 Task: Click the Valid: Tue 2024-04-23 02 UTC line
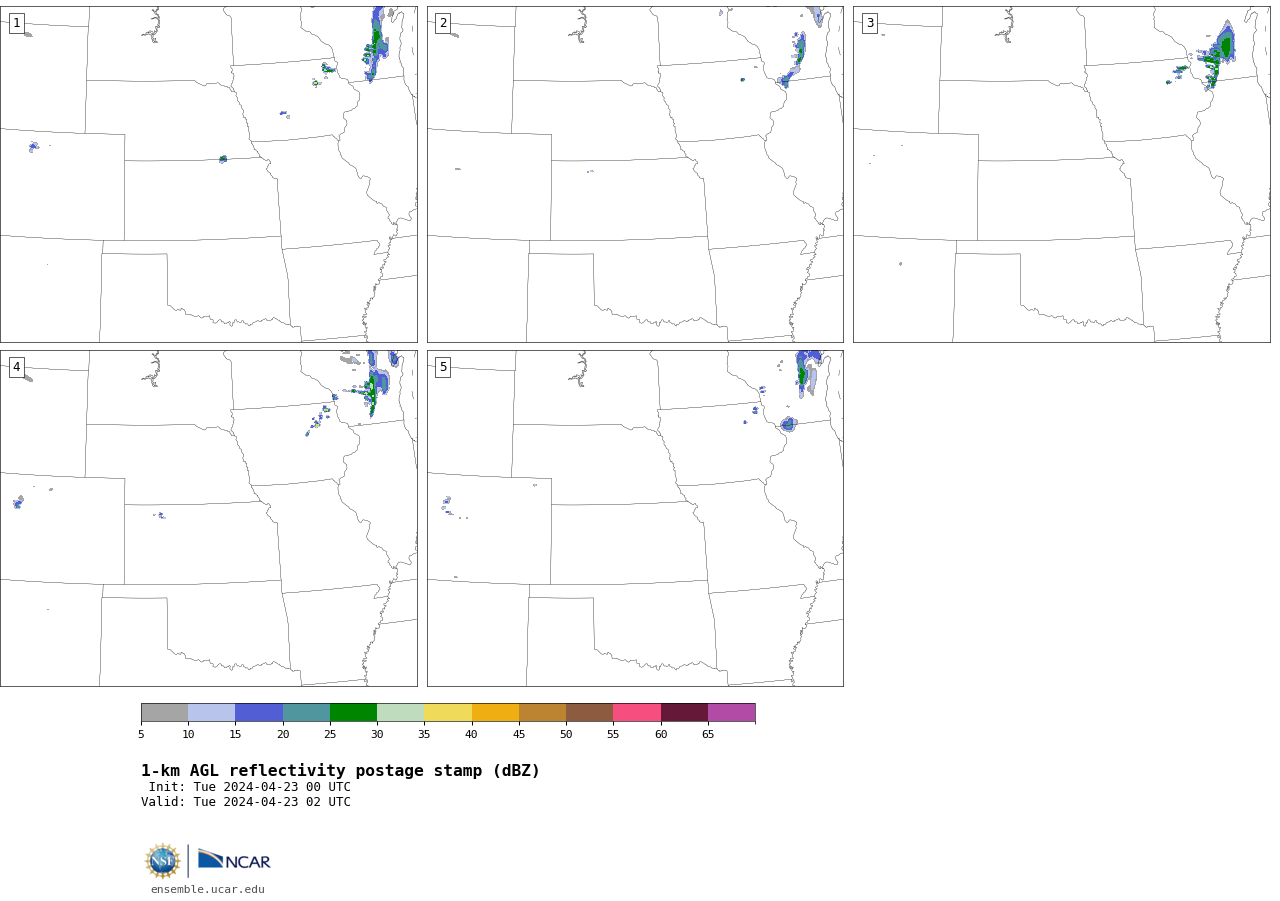tap(246, 802)
